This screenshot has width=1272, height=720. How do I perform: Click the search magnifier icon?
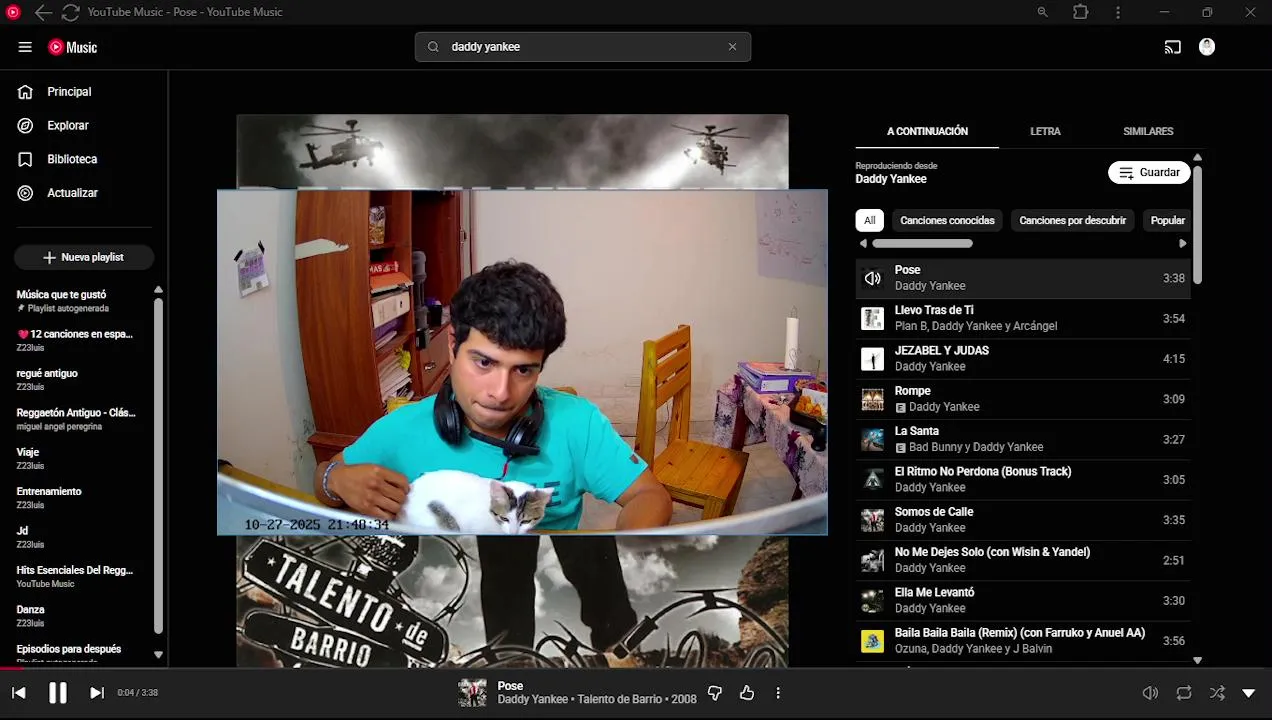pyautogui.click(x=433, y=47)
